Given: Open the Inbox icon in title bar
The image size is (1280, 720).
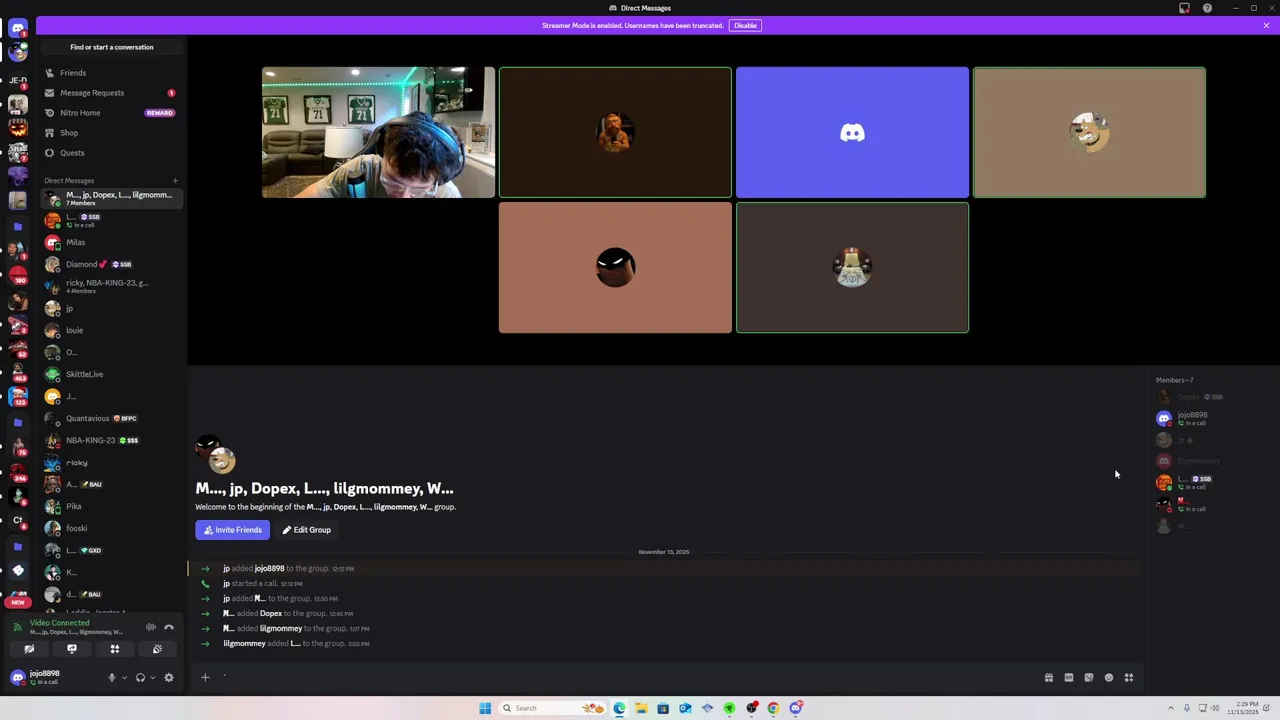Looking at the screenshot, I should (1185, 8).
